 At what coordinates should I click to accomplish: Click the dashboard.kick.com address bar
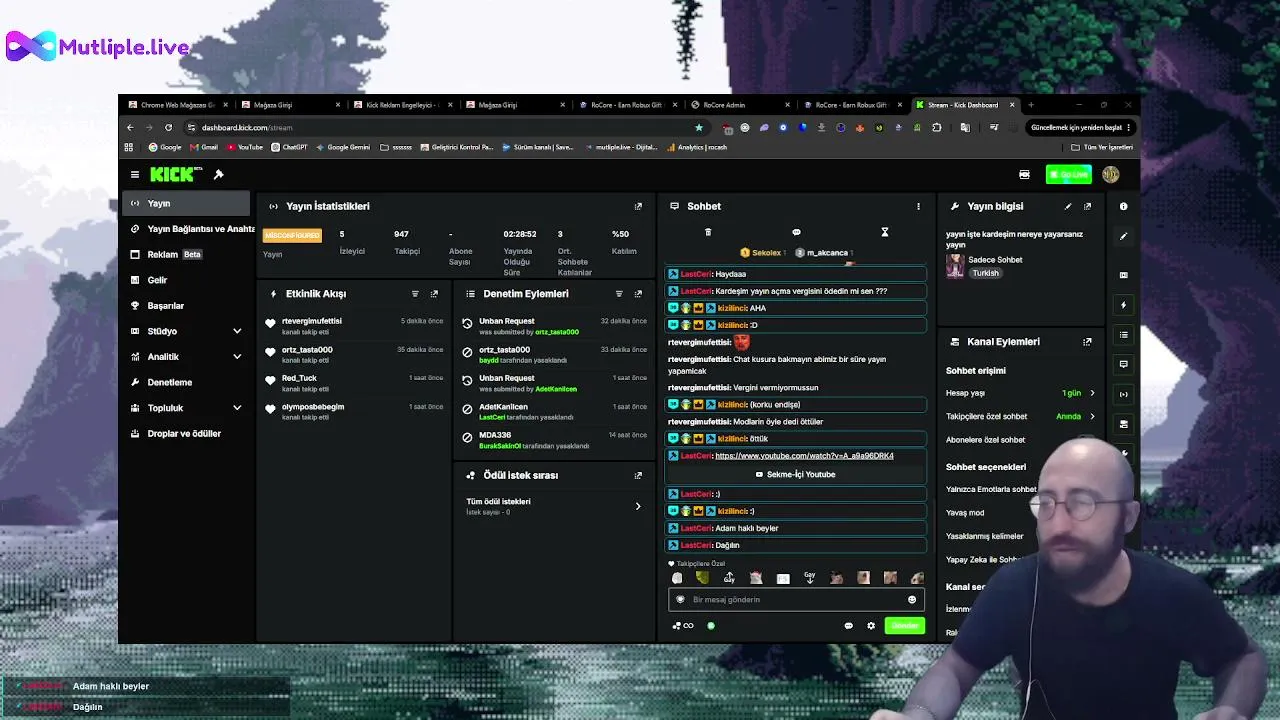pyautogui.click(x=440, y=128)
